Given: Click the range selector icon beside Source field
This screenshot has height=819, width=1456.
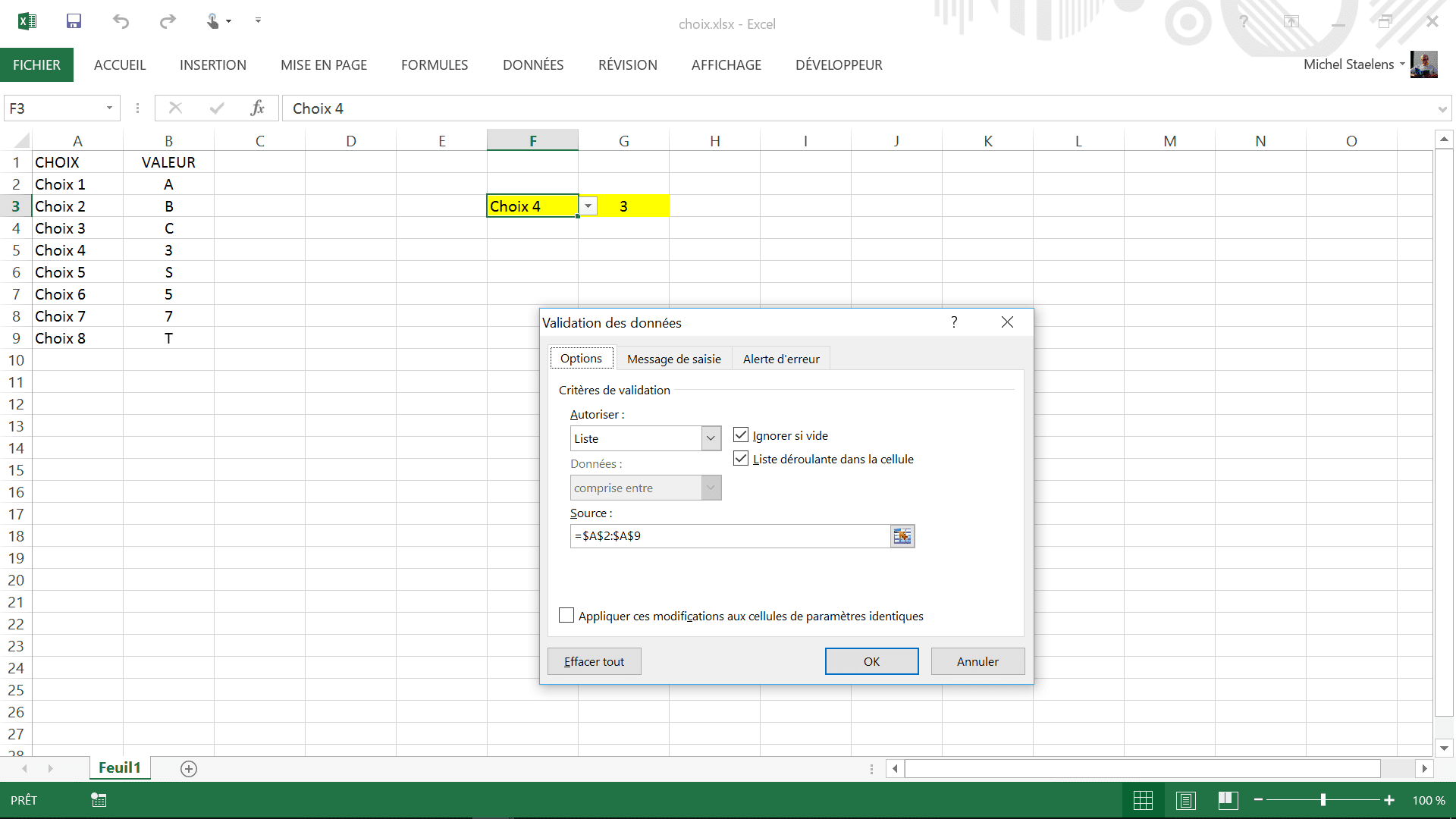Looking at the screenshot, I should pyautogui.click(x=902, y=536).
